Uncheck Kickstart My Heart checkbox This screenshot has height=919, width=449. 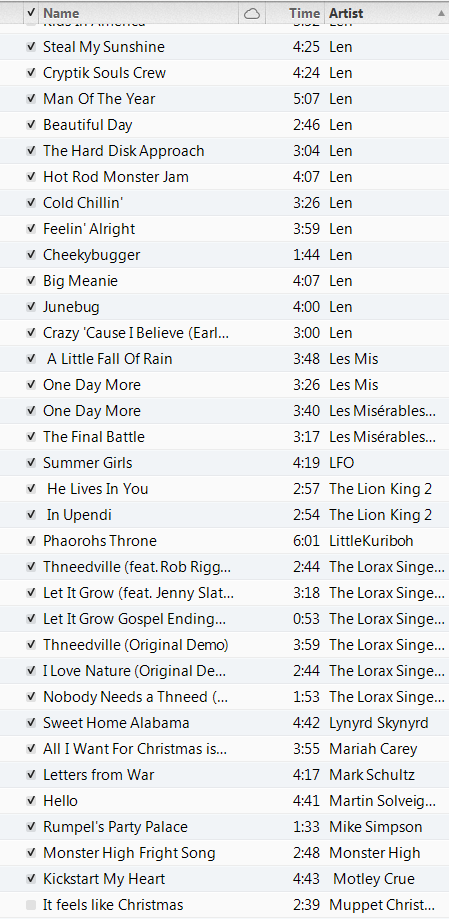[31, 879]
